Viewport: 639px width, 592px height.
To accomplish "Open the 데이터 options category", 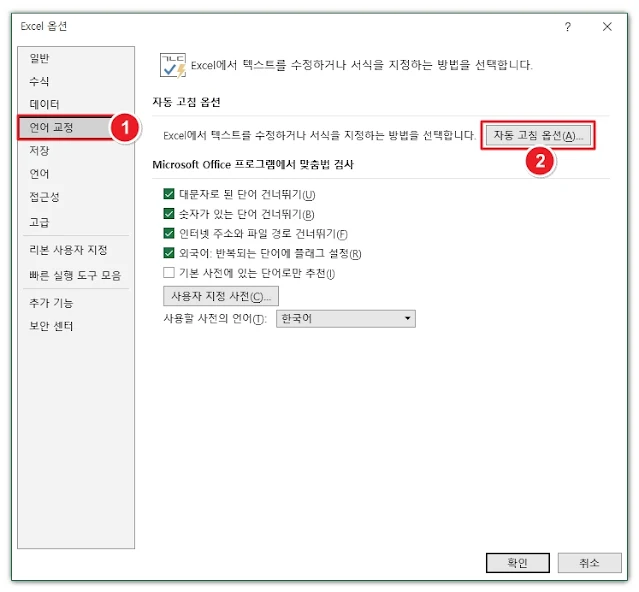I will 44,104.
